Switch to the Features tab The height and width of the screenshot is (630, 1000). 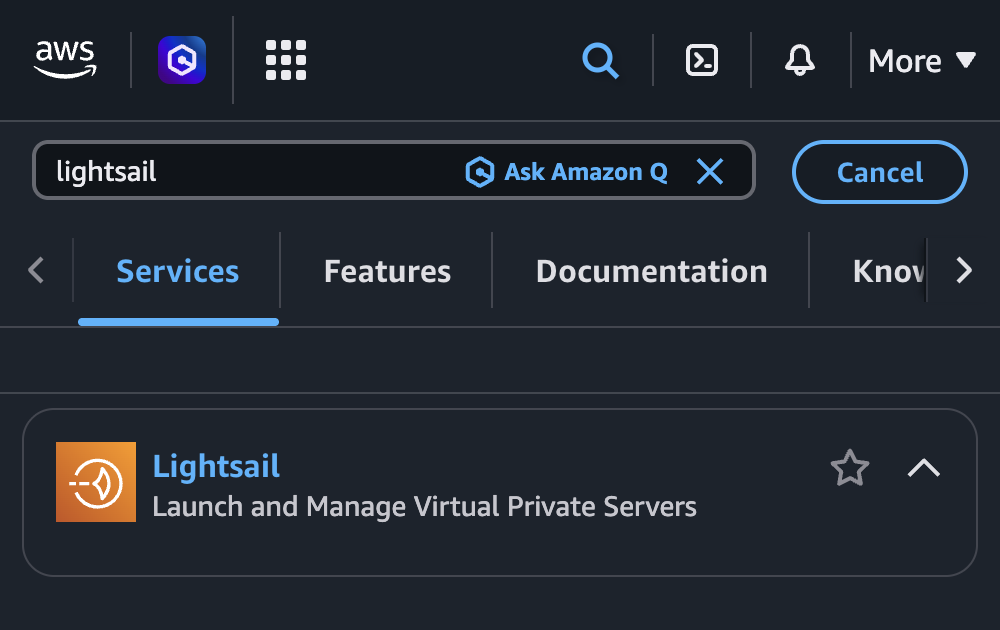tap(387, 272)
